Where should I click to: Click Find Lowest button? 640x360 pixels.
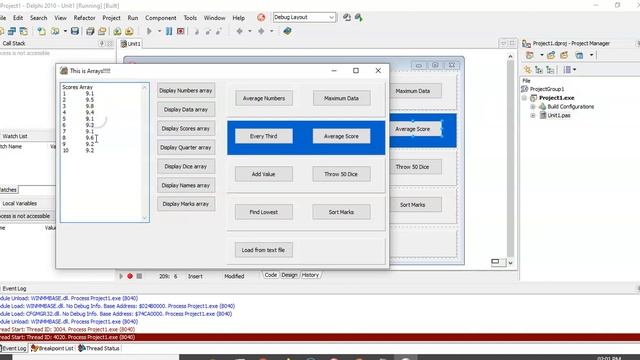click(x=264, y=212)
